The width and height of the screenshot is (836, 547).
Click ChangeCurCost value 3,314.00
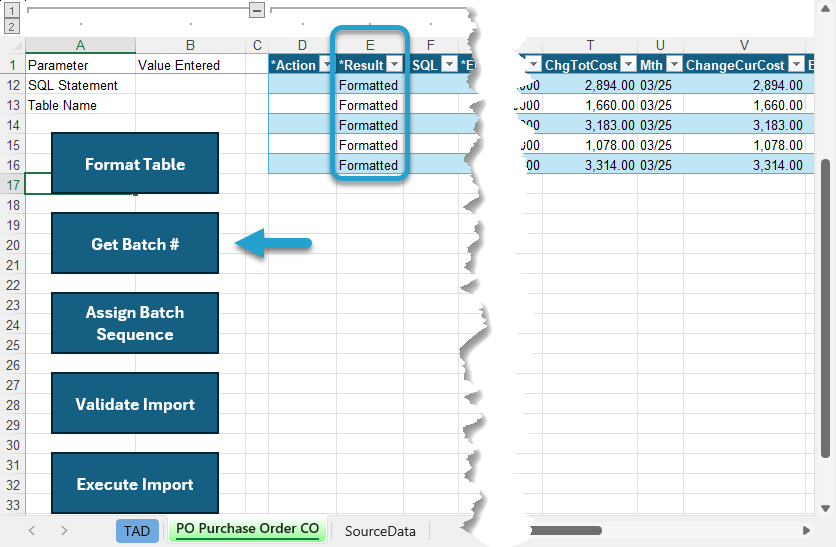(x=744, y=165)
